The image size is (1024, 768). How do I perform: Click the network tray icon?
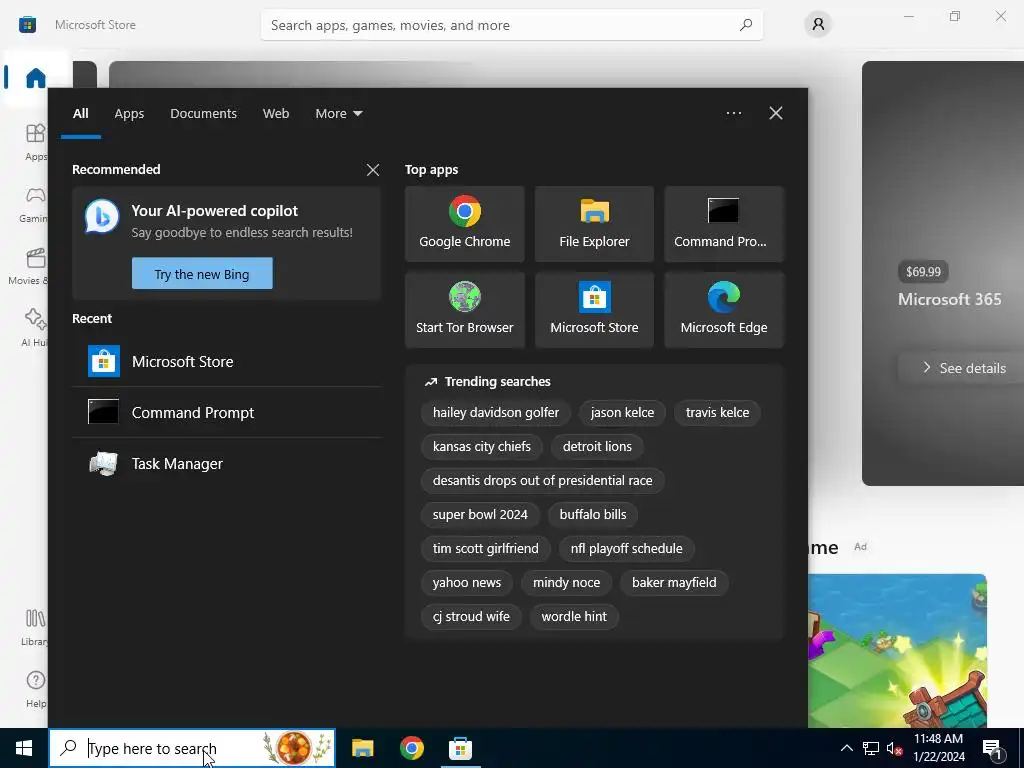click(x=871, y=748)
